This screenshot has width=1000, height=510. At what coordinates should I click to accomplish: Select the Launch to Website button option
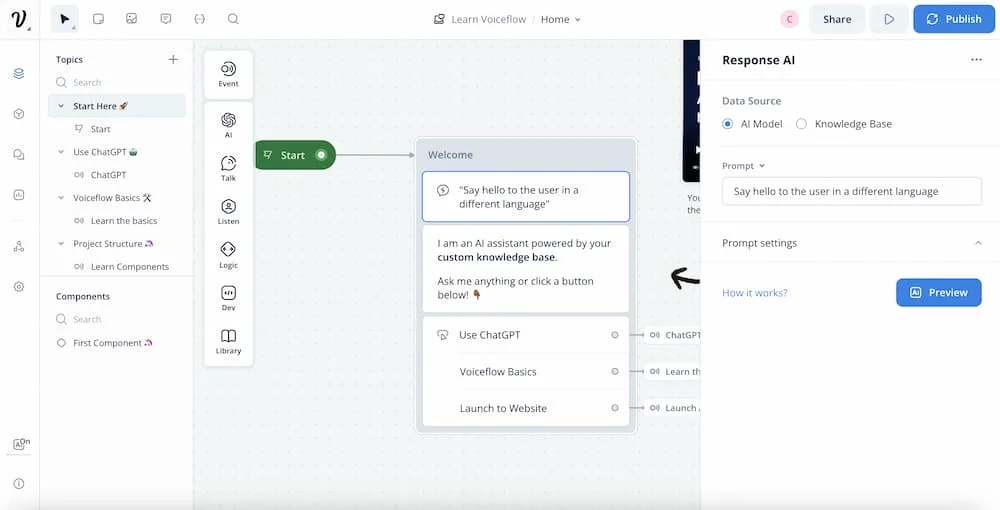[526, 408]
